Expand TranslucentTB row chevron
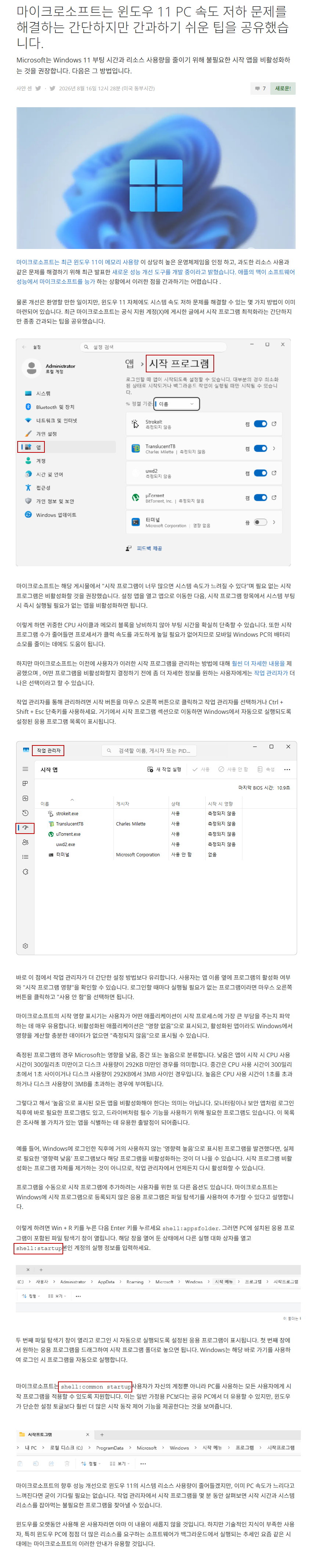 click(274, 448)
